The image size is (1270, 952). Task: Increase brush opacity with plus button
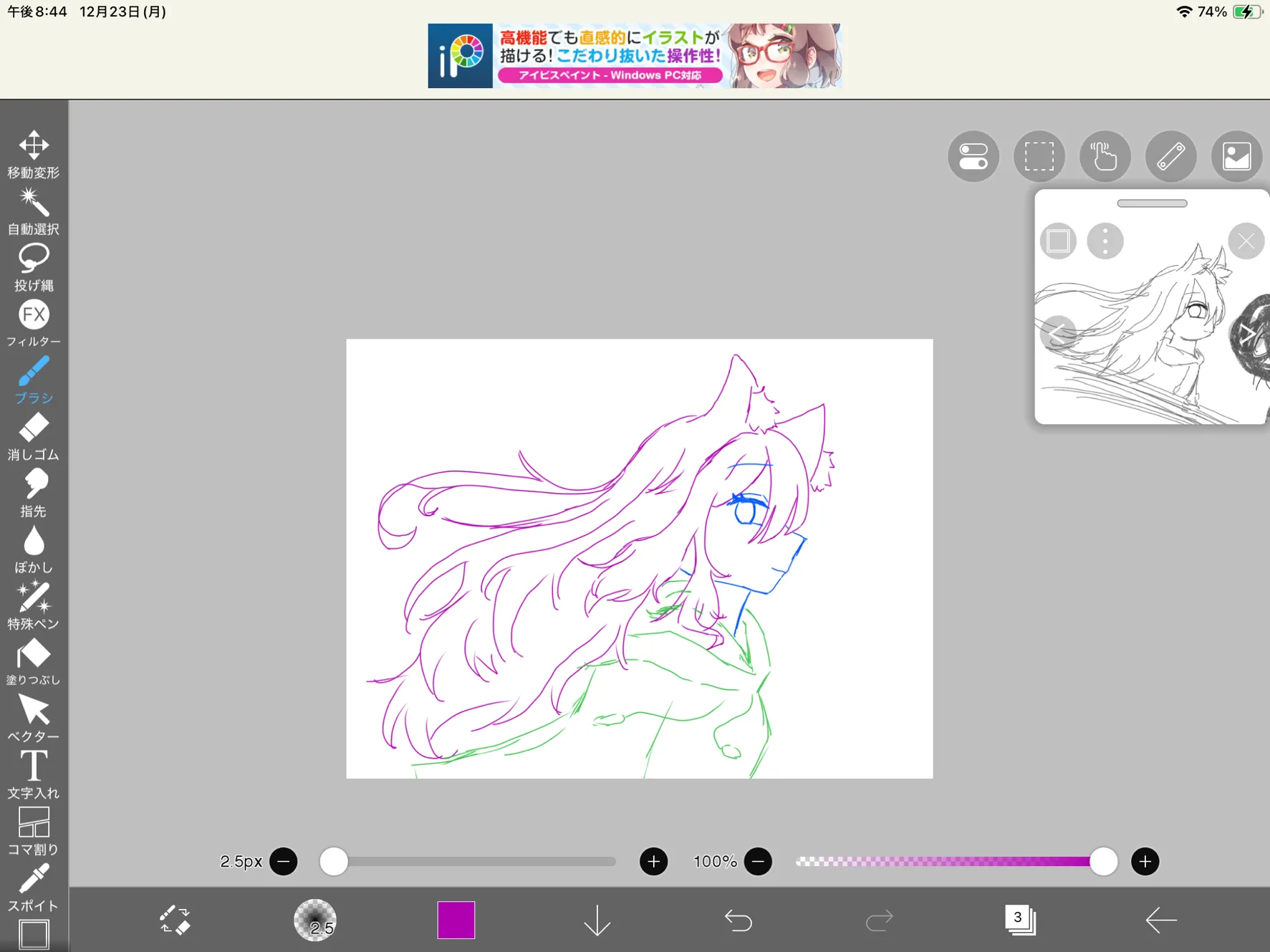1145,861
